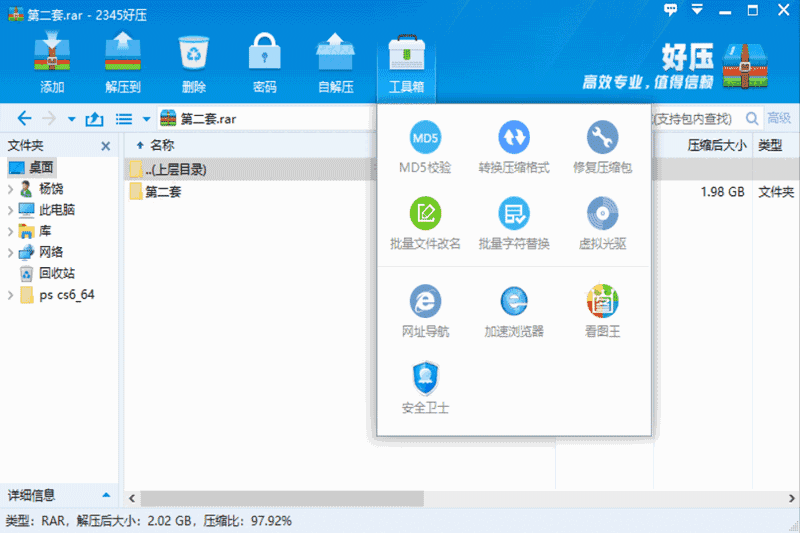Click the search input box
This screenshot has height=533, width=800.
(x=696, y=119)
